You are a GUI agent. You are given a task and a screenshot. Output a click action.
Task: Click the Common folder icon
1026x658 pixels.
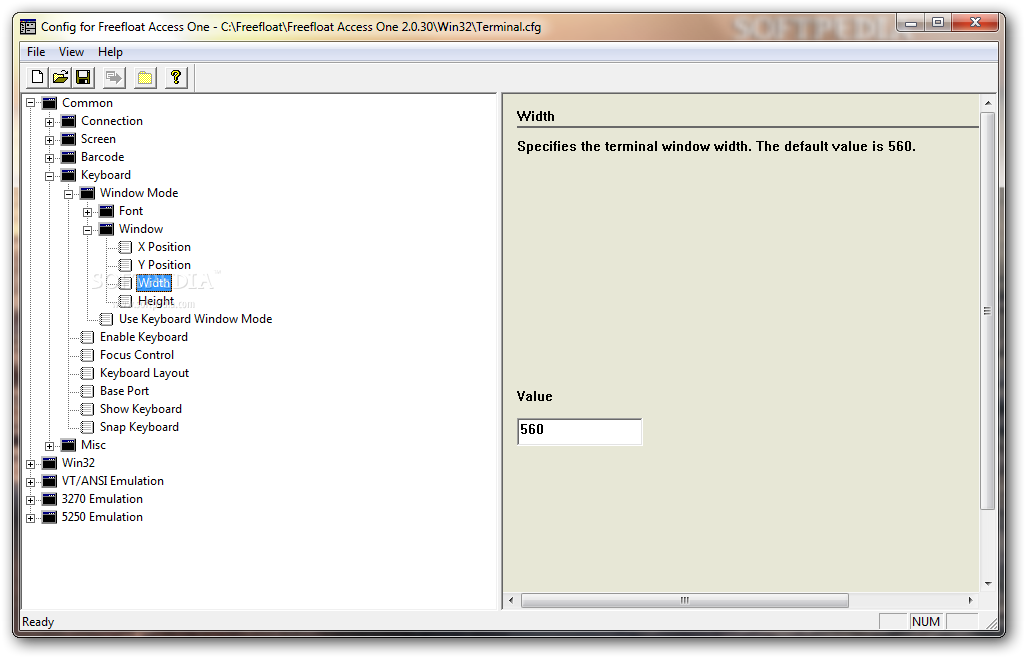49,103
